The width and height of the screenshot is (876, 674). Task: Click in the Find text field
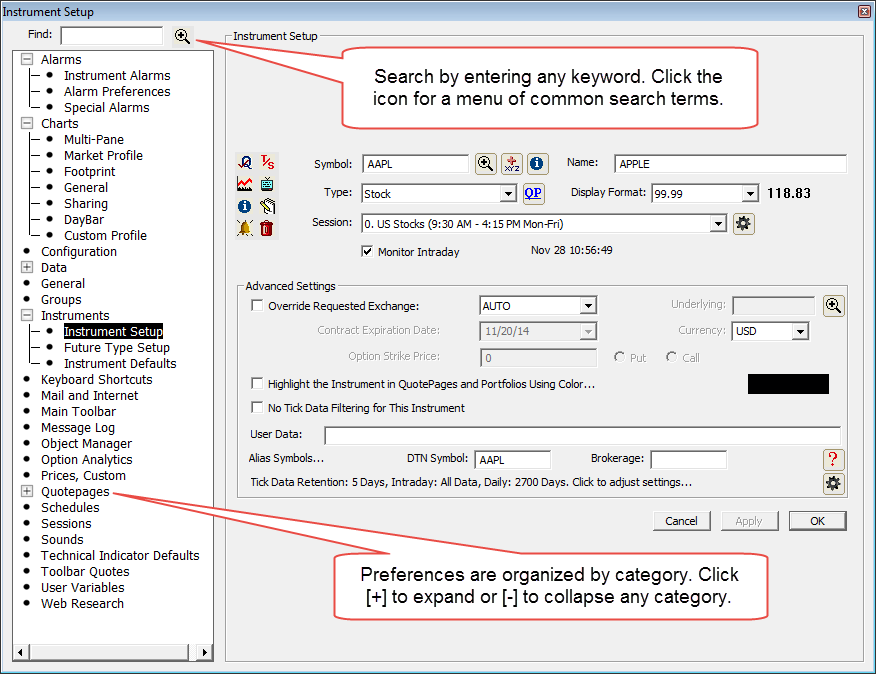(112, 36)
